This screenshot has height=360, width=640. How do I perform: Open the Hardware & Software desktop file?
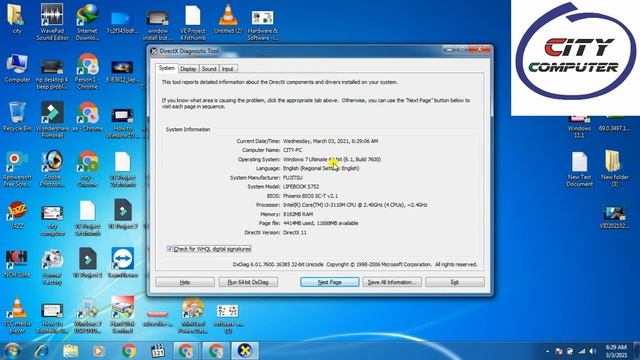coord(262,24)
